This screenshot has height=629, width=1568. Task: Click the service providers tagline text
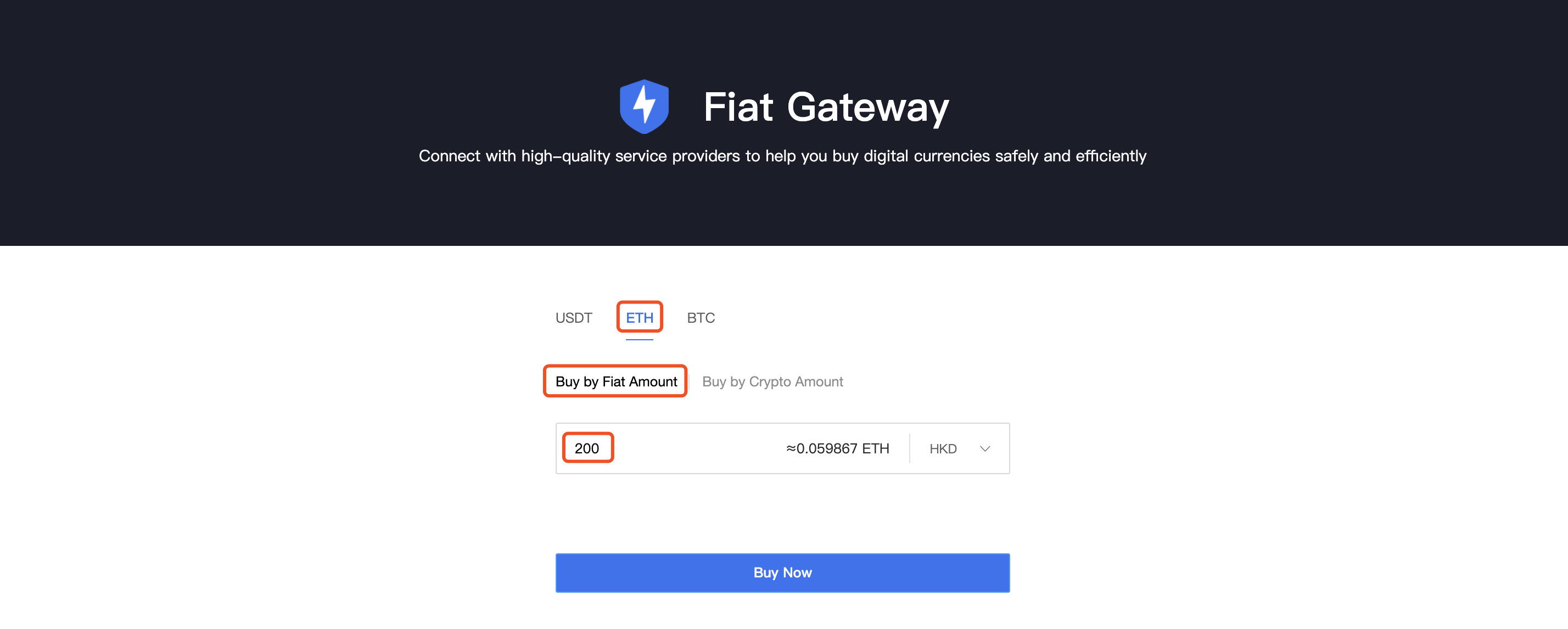(782, 156)
